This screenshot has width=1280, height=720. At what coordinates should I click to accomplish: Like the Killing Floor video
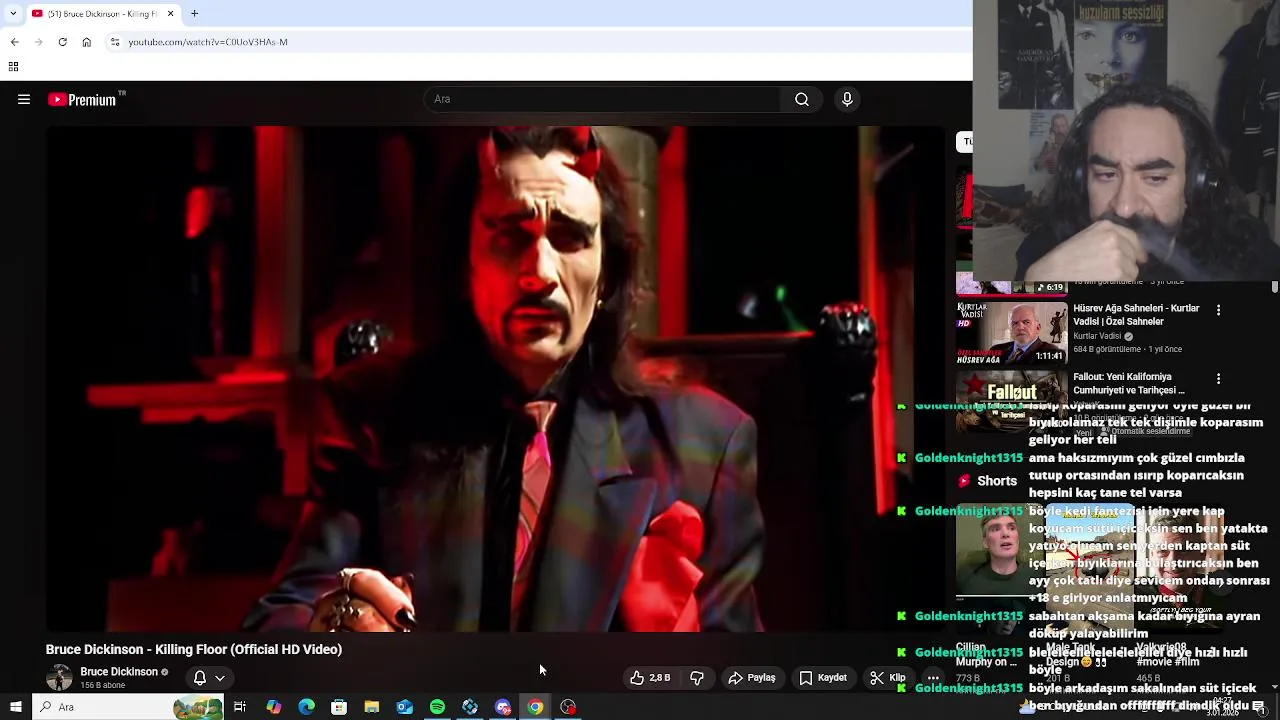tap(650, 677)
